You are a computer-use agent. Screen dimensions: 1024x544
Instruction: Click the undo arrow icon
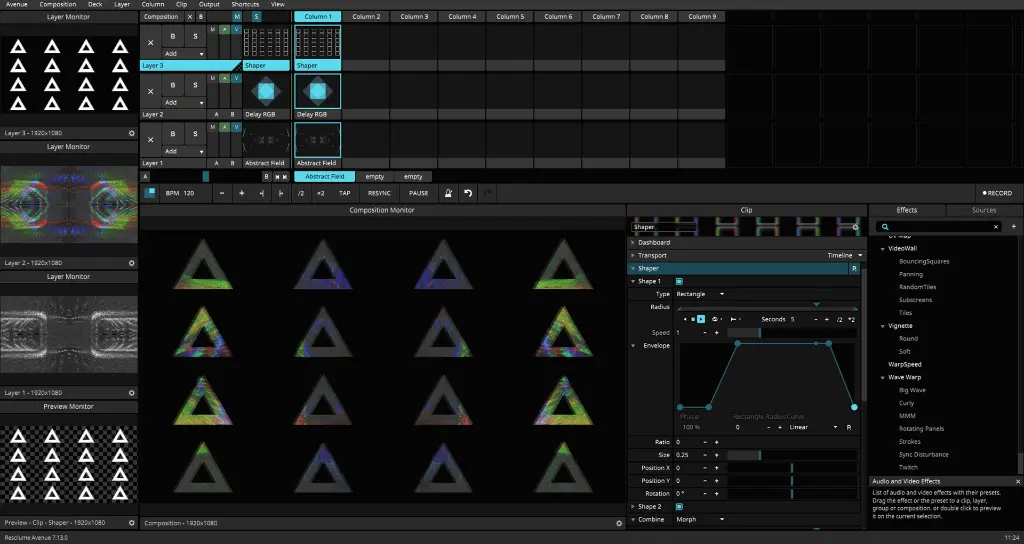[x=468, y=193]
